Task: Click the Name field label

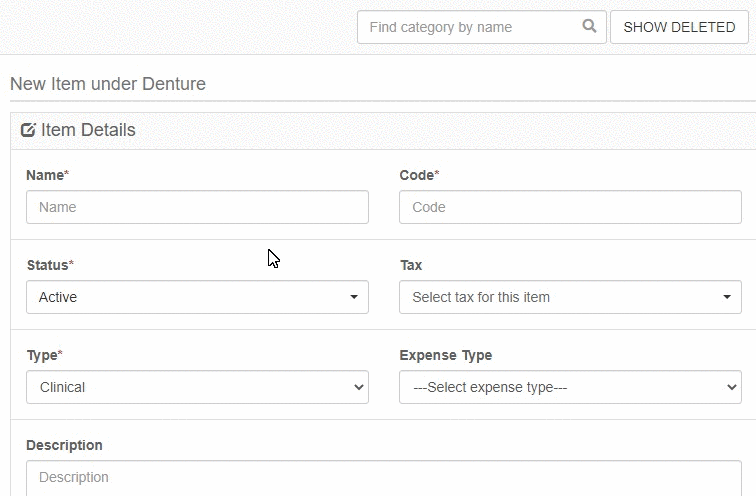Action: (47, 175)
